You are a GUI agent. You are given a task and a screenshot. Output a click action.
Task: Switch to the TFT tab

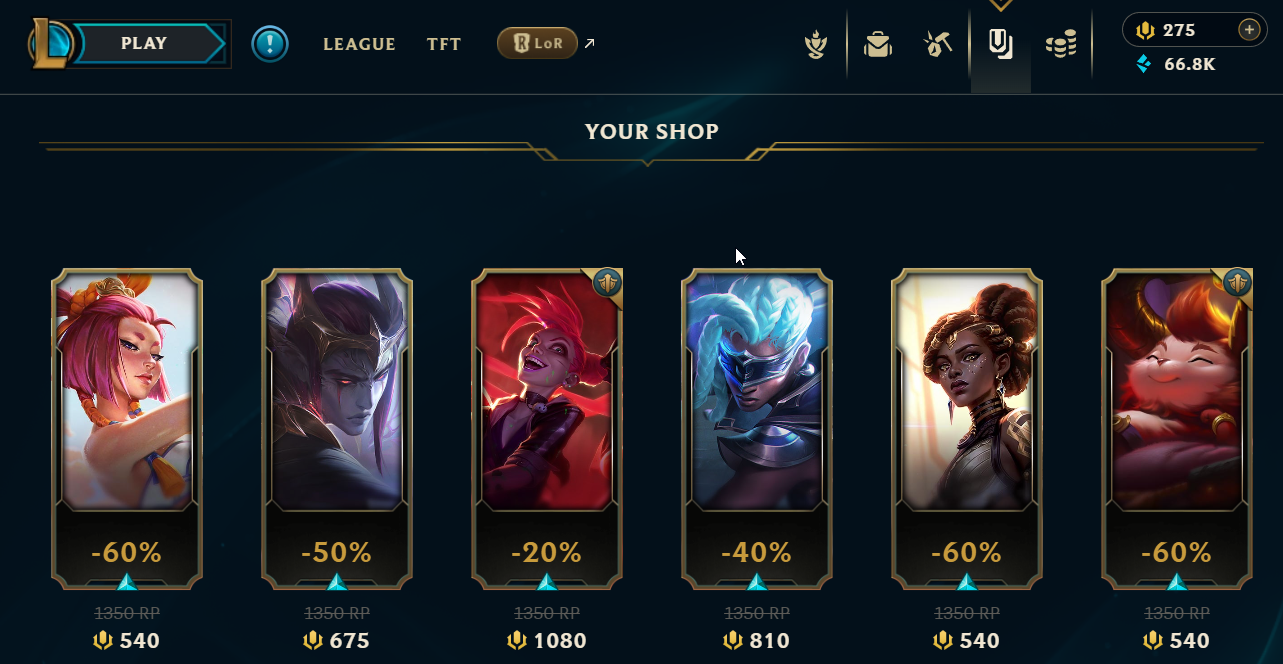click(444, 45)
